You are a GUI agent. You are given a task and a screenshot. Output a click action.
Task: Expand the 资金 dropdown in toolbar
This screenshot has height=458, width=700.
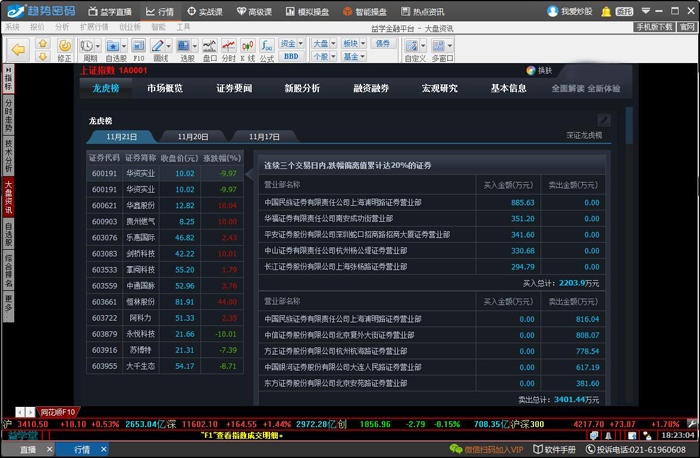tap(290, 44)
